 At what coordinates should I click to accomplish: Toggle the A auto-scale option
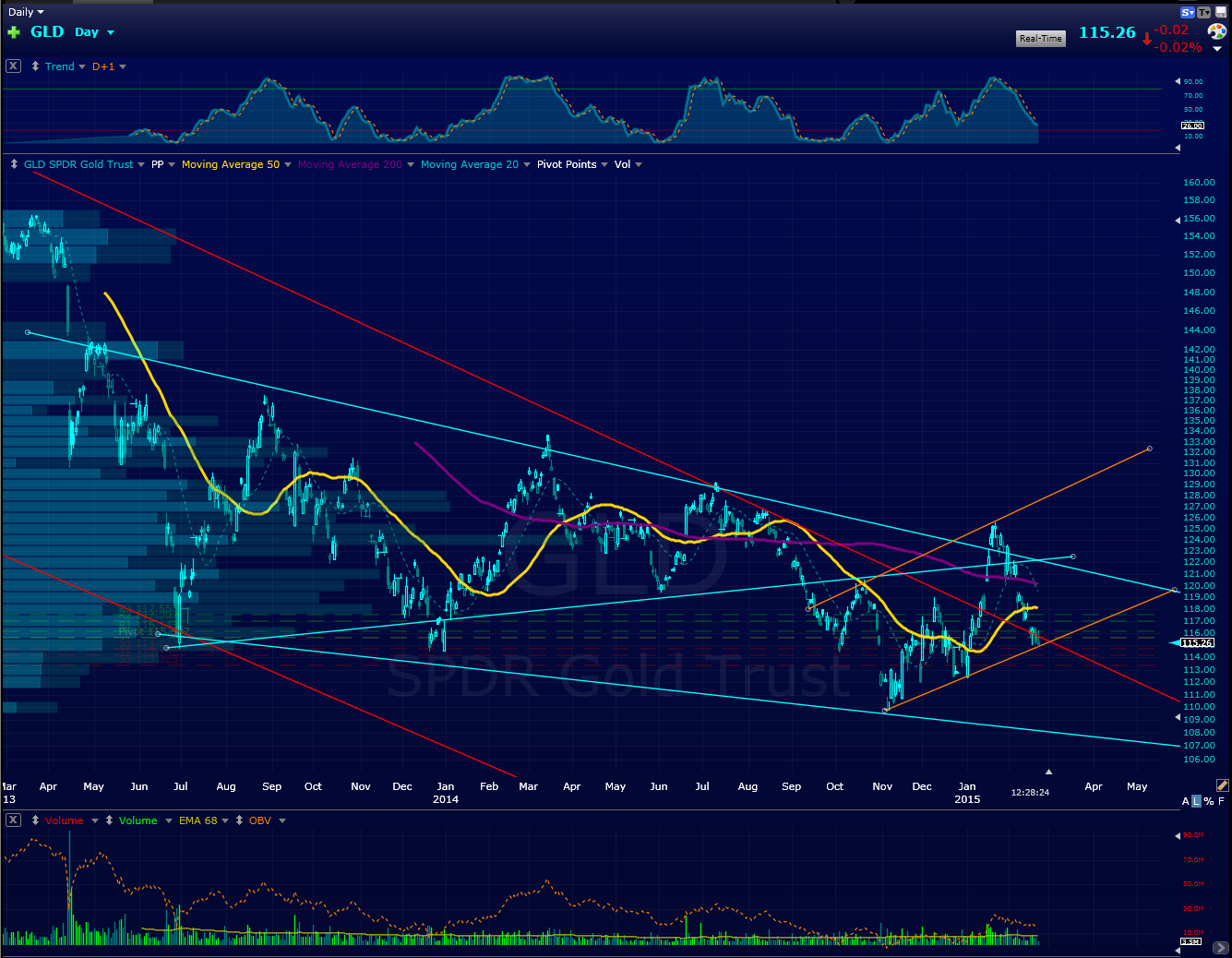point(1186,801)
